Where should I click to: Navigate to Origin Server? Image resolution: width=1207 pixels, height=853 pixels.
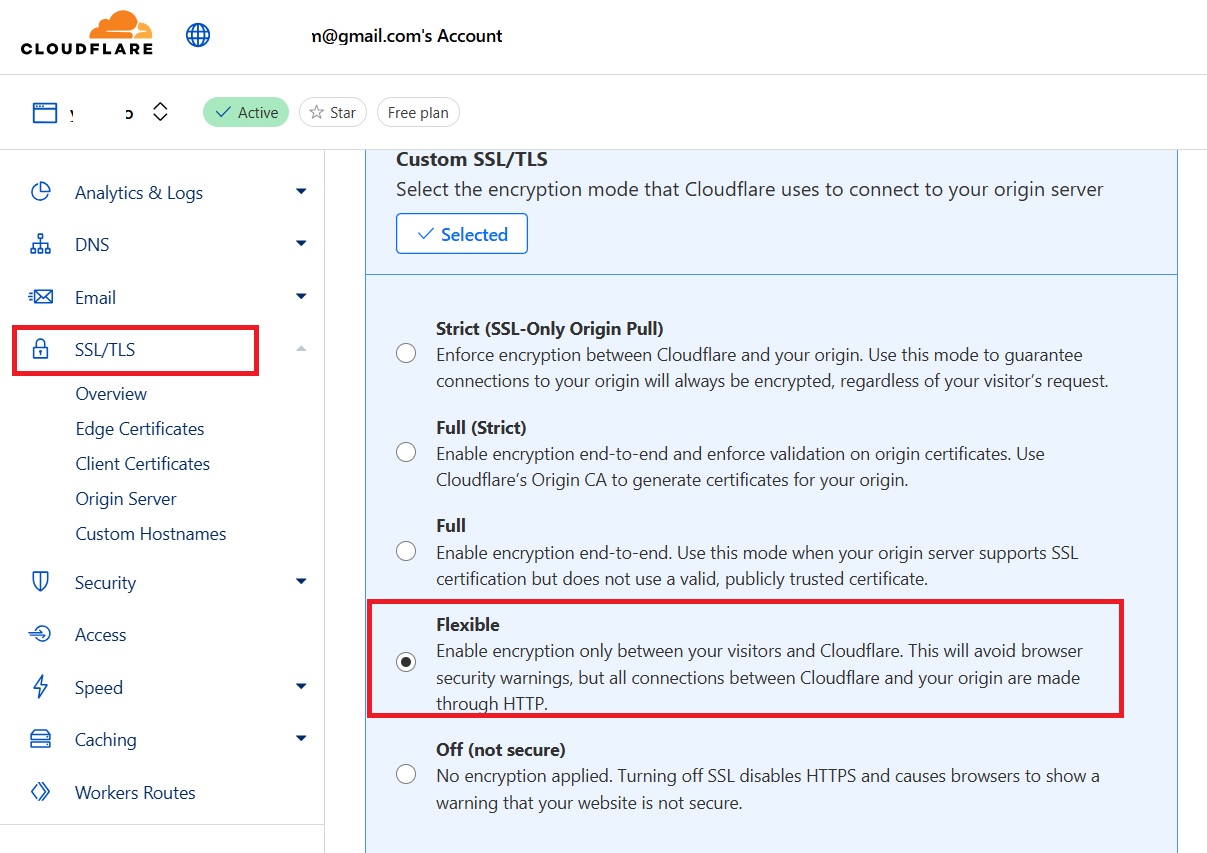coord(126,499)
